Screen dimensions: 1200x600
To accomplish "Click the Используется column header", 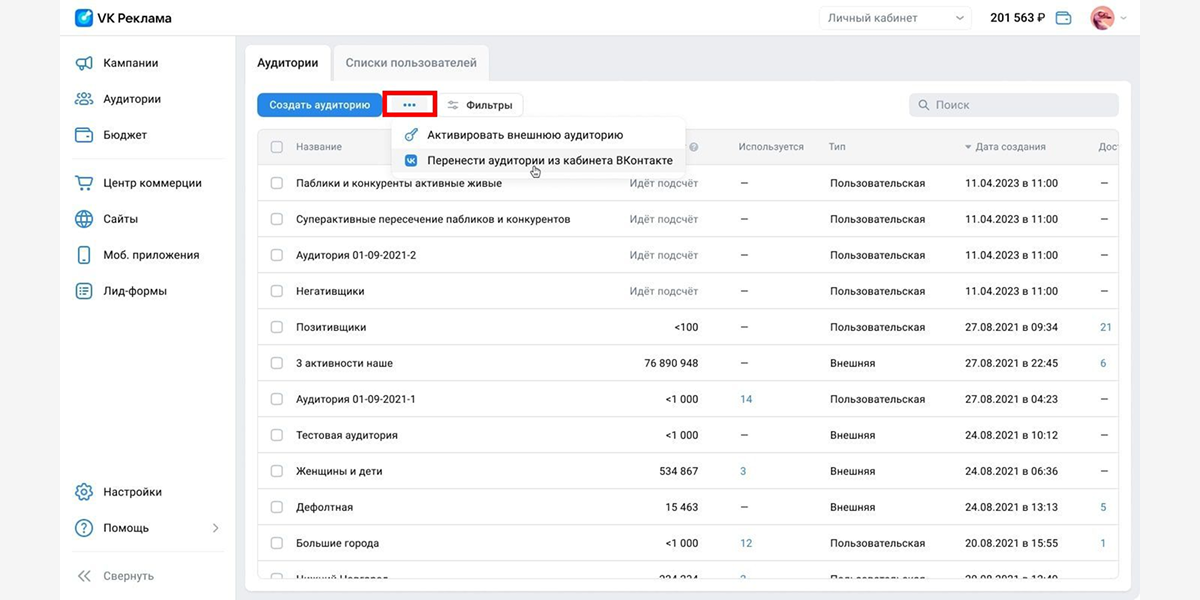I will pos(771,147).
